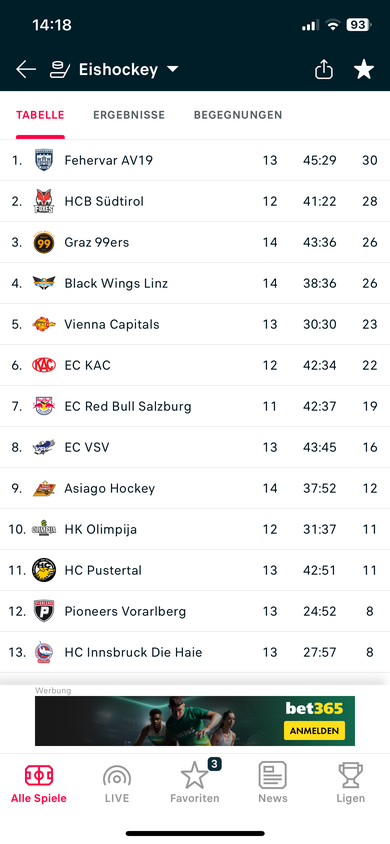This screenshot has width=390, height=844.
Task: Click the bet365 Anmelden button
Action: pos(314,730)
